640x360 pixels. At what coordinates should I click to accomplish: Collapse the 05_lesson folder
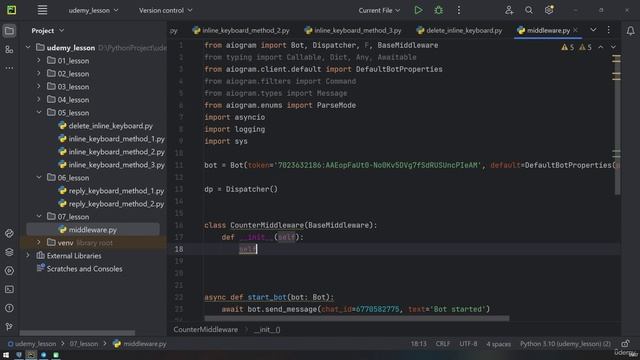pyautogui.click(x=39, y=113)
